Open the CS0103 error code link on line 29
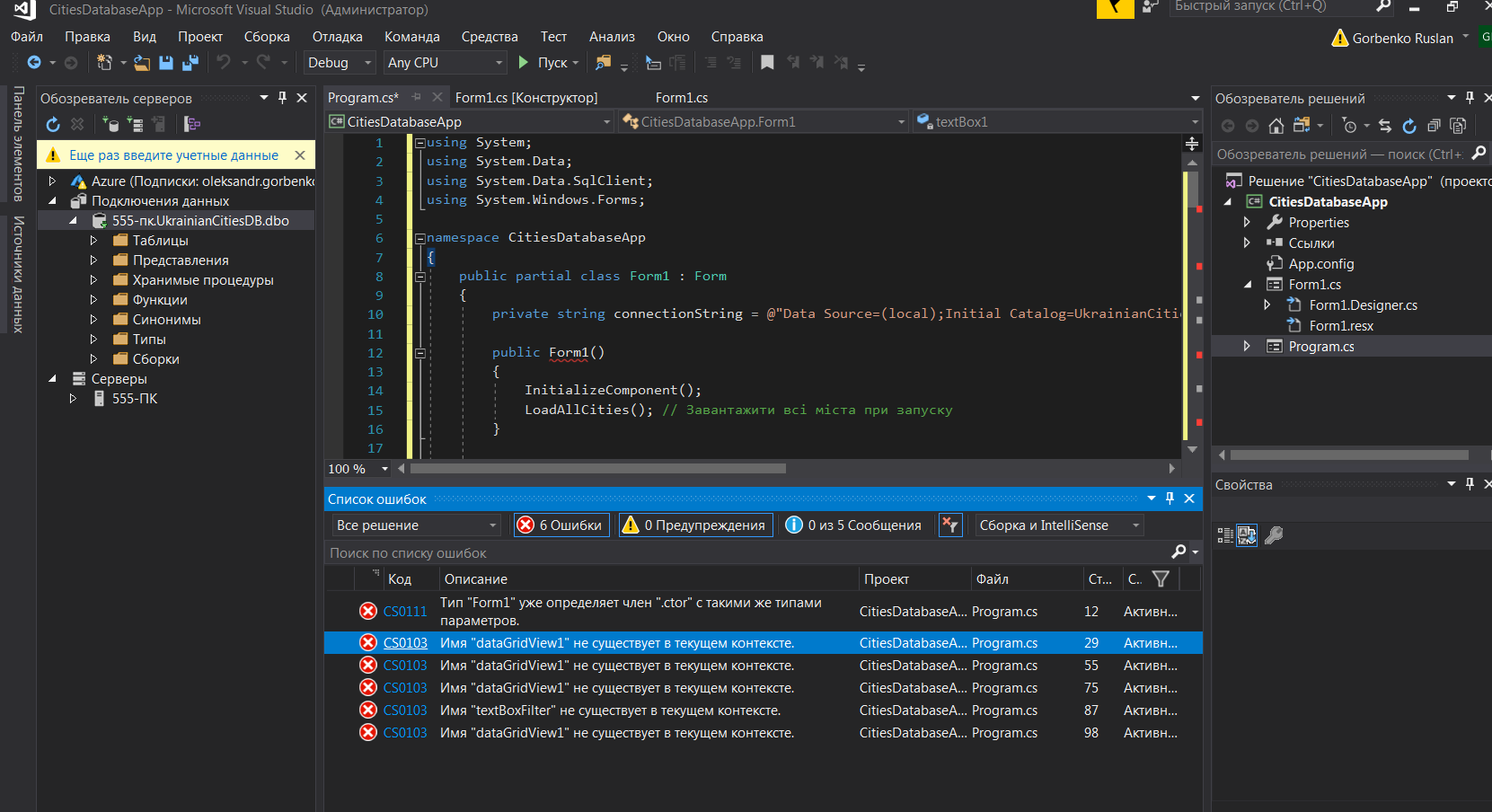 [x=405, y=643]
